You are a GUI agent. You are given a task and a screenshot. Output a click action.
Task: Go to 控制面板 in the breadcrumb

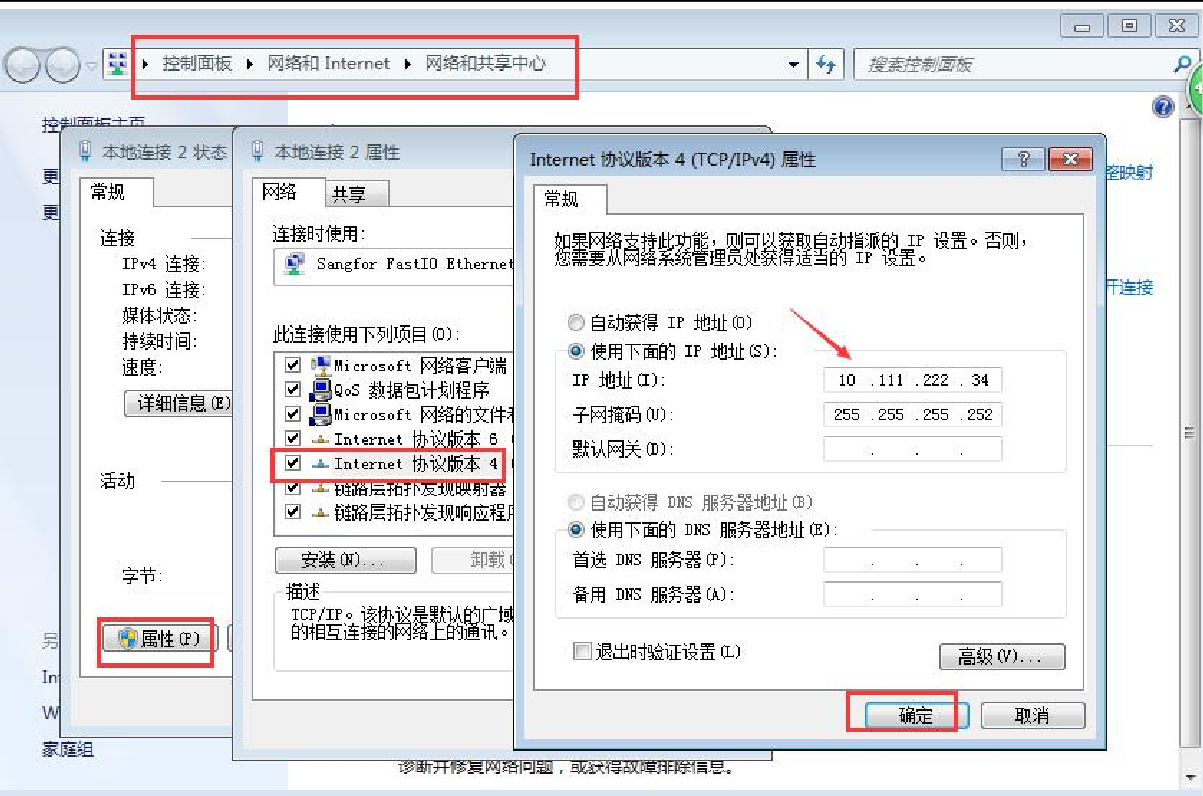tap(197, 64)
